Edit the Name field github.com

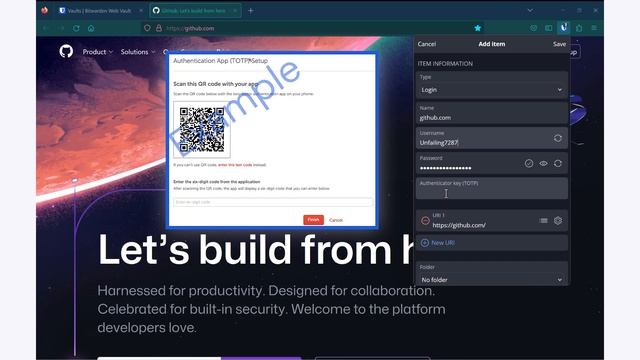492,113
